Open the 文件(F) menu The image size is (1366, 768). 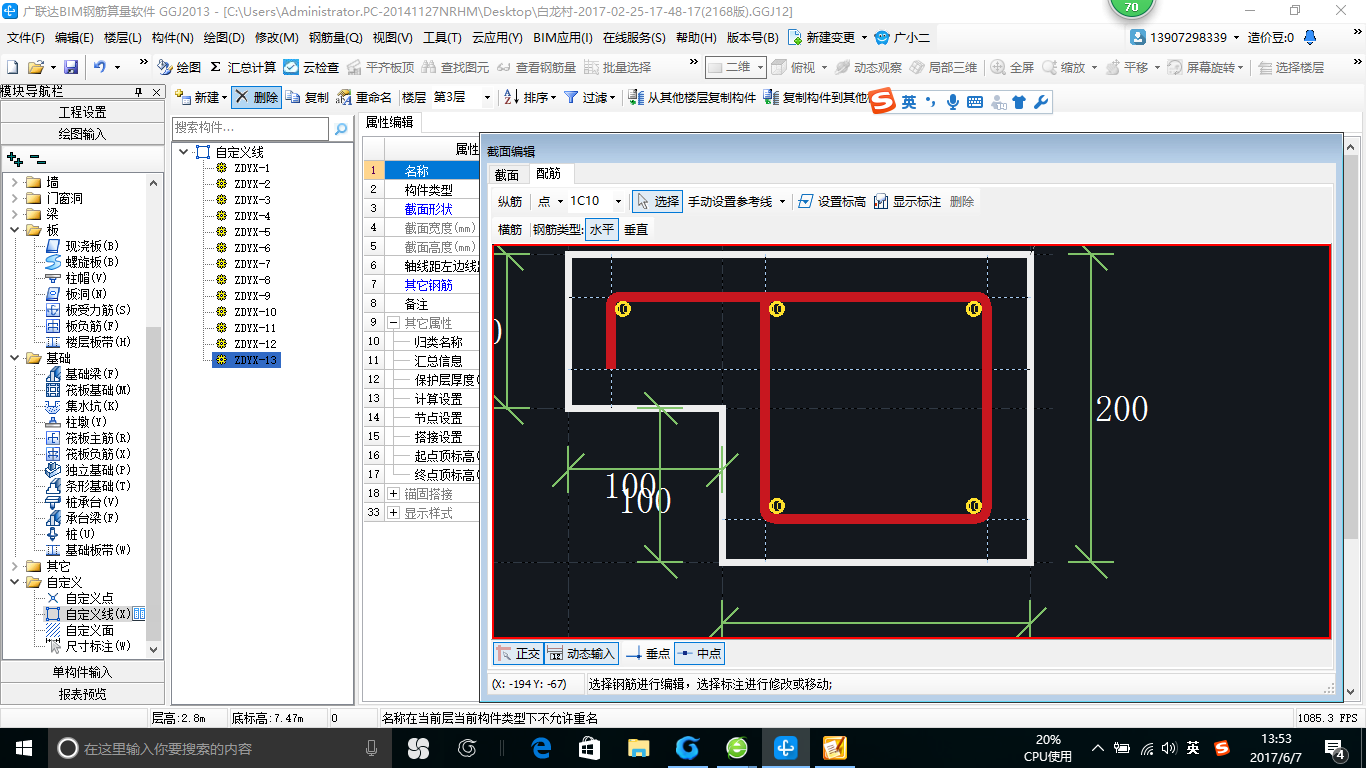26,37
